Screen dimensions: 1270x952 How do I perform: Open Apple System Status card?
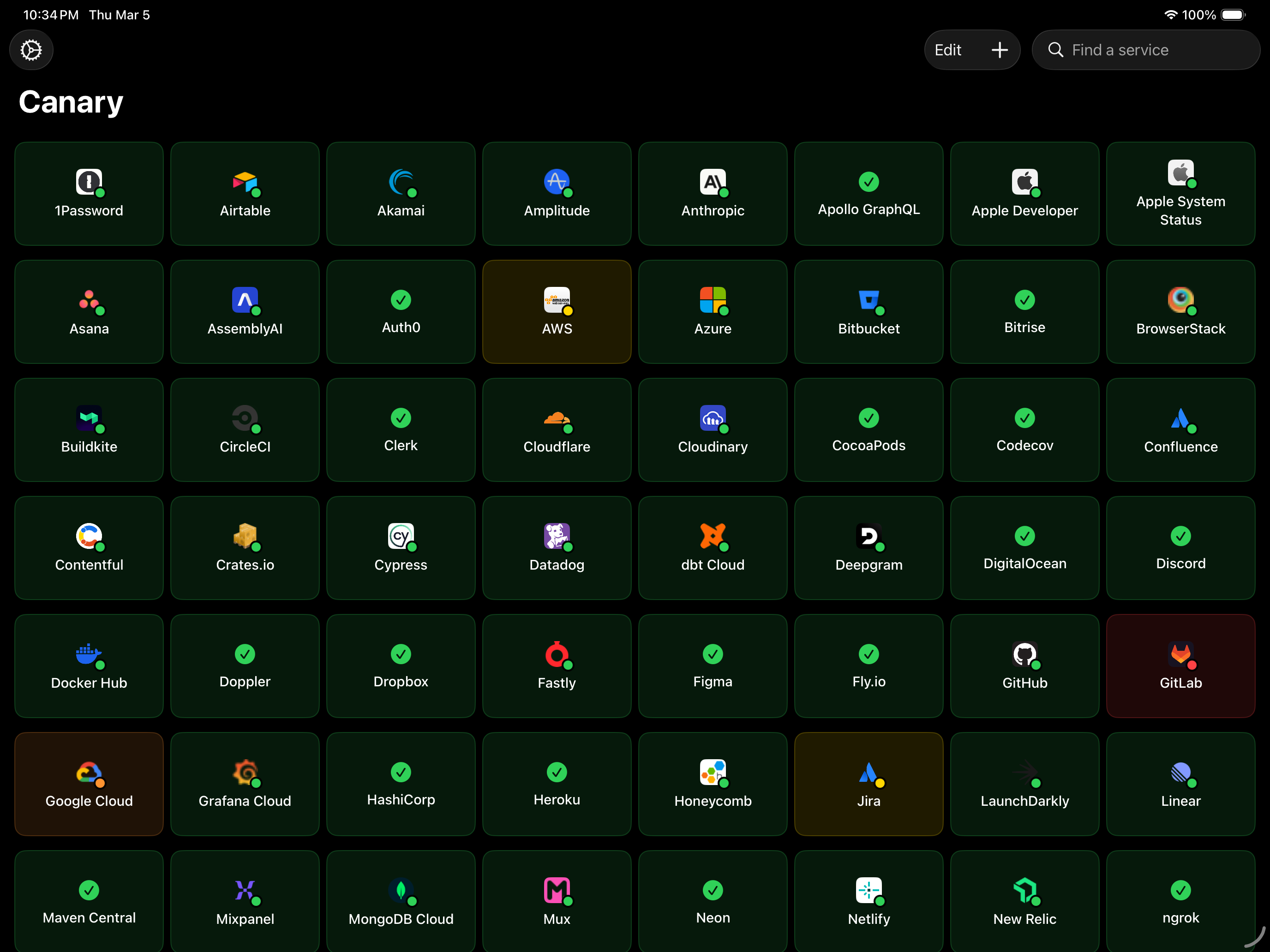point(1180,194)
